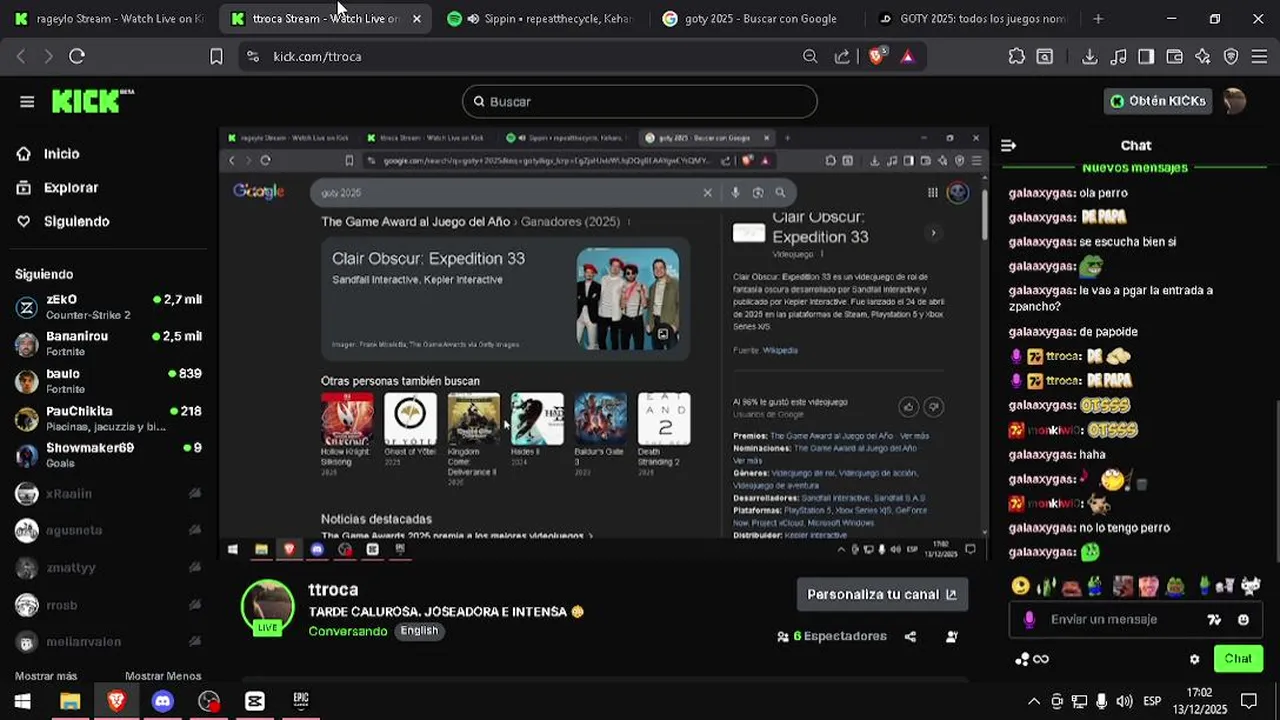Open browser downloads icon
1280x720 pixels.
[1090, 57]
